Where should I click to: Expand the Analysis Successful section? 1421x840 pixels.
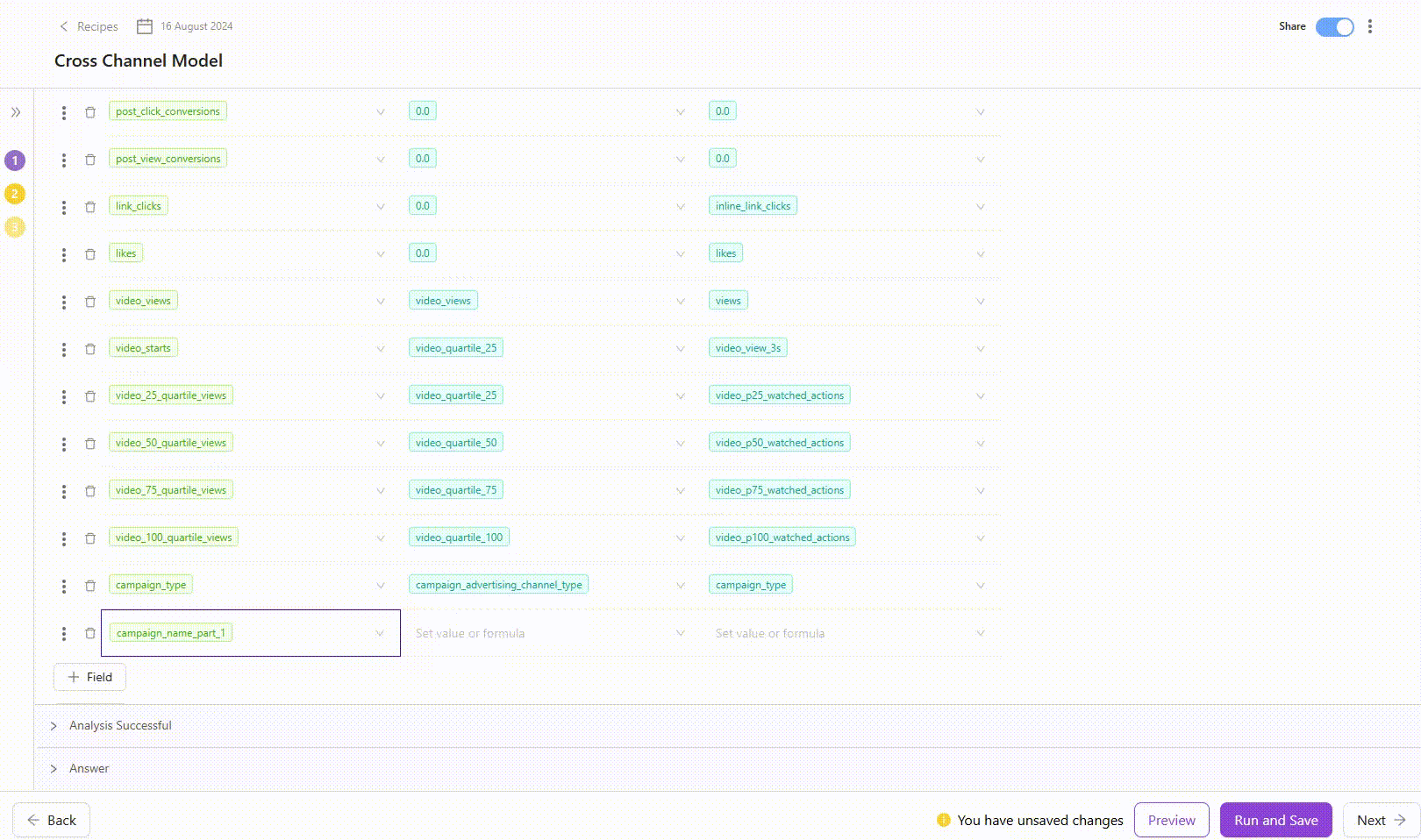[x=54, y=726]
